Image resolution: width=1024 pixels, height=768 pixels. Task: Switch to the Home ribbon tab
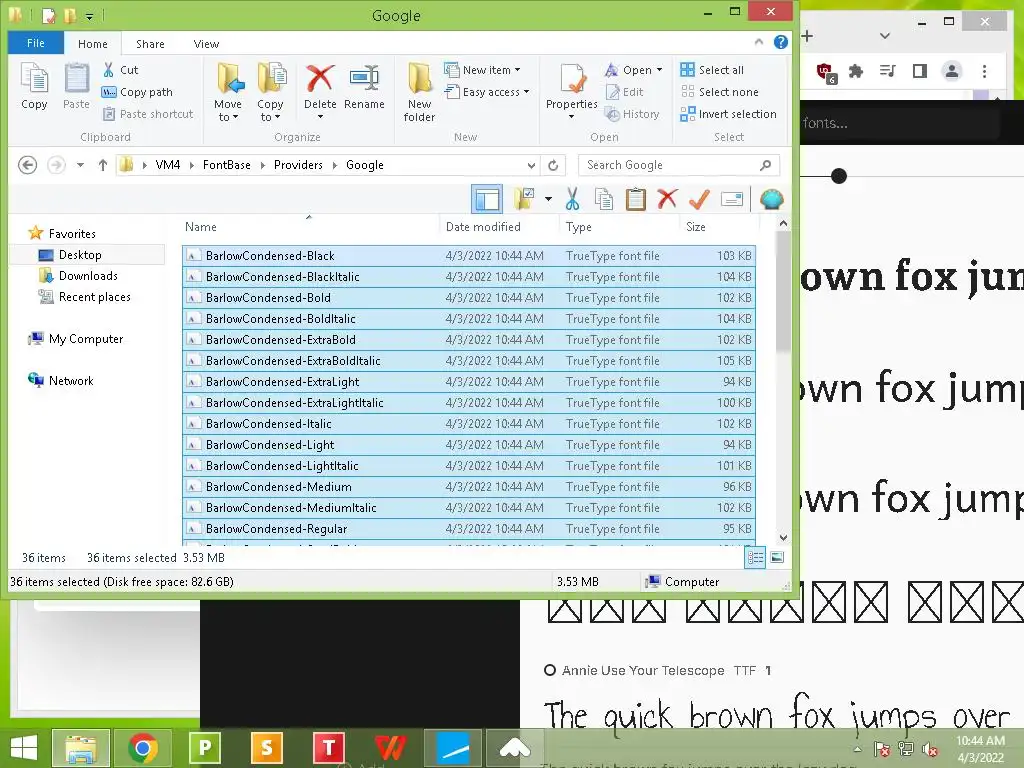click(x=93, y=44)
